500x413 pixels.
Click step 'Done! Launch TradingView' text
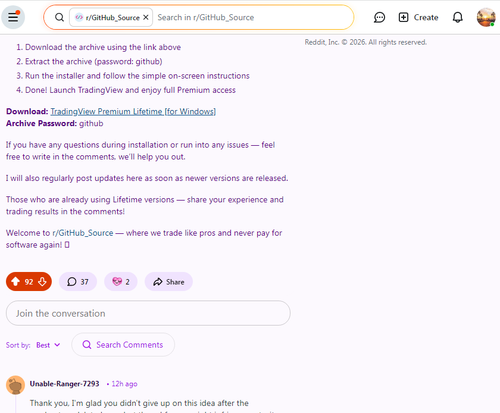[130, 90]
